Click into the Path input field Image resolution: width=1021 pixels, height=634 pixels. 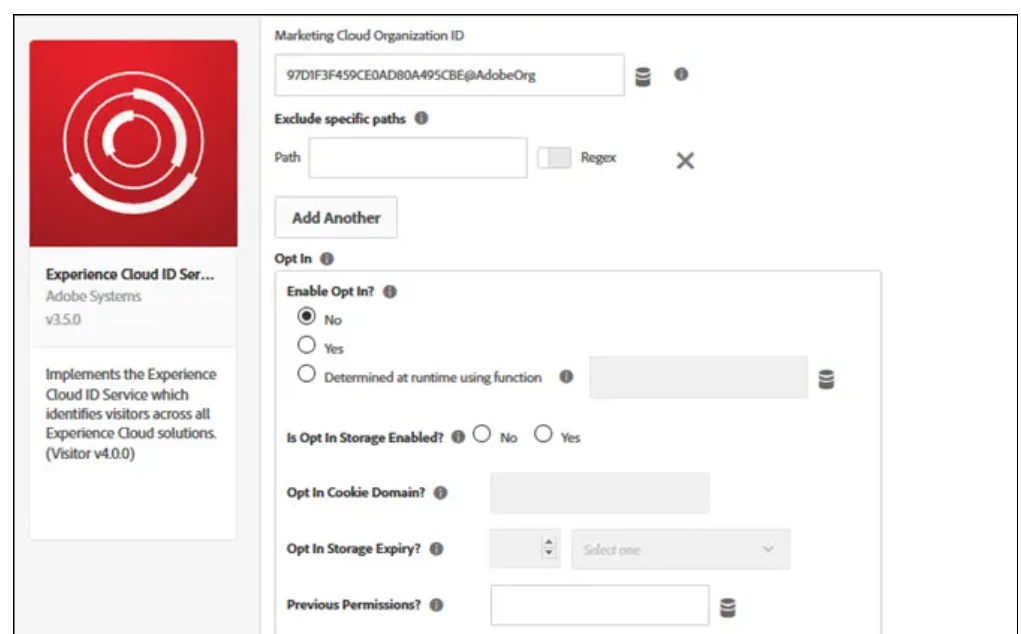418,158
